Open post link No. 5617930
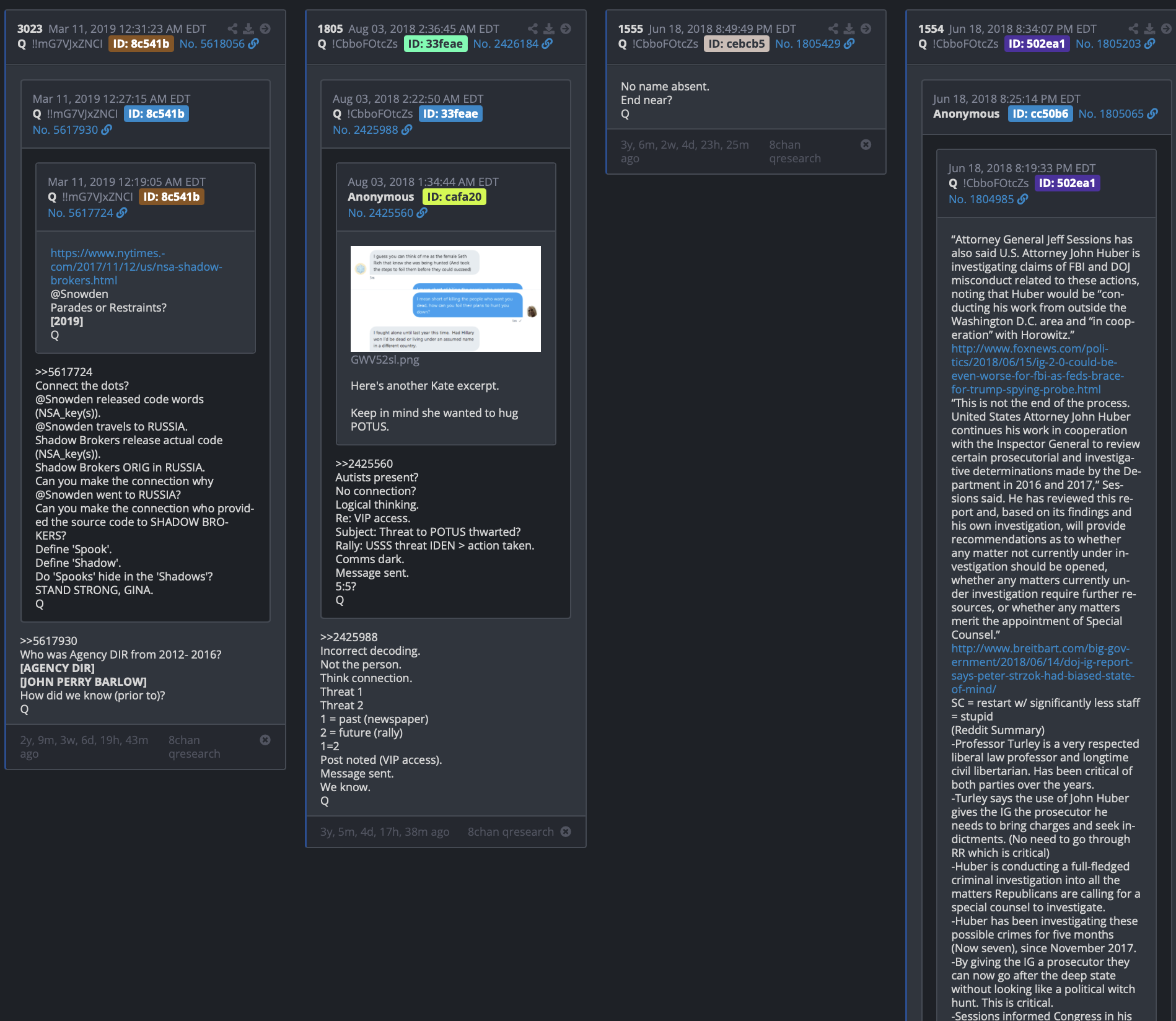This screenshot has width=1176, height=1021. coord(65,129)
